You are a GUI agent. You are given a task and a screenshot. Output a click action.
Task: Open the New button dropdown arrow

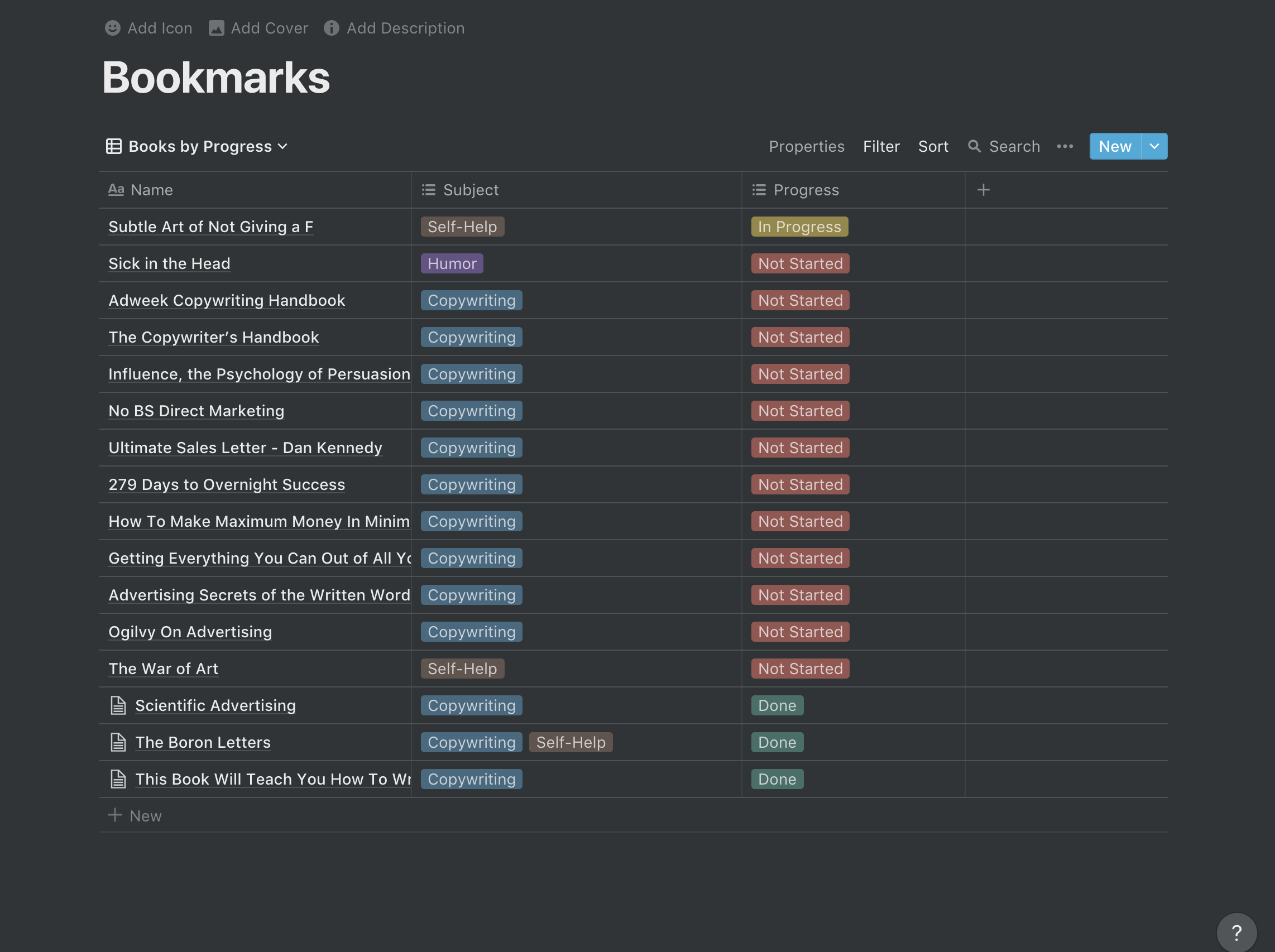click(1154, 146)
